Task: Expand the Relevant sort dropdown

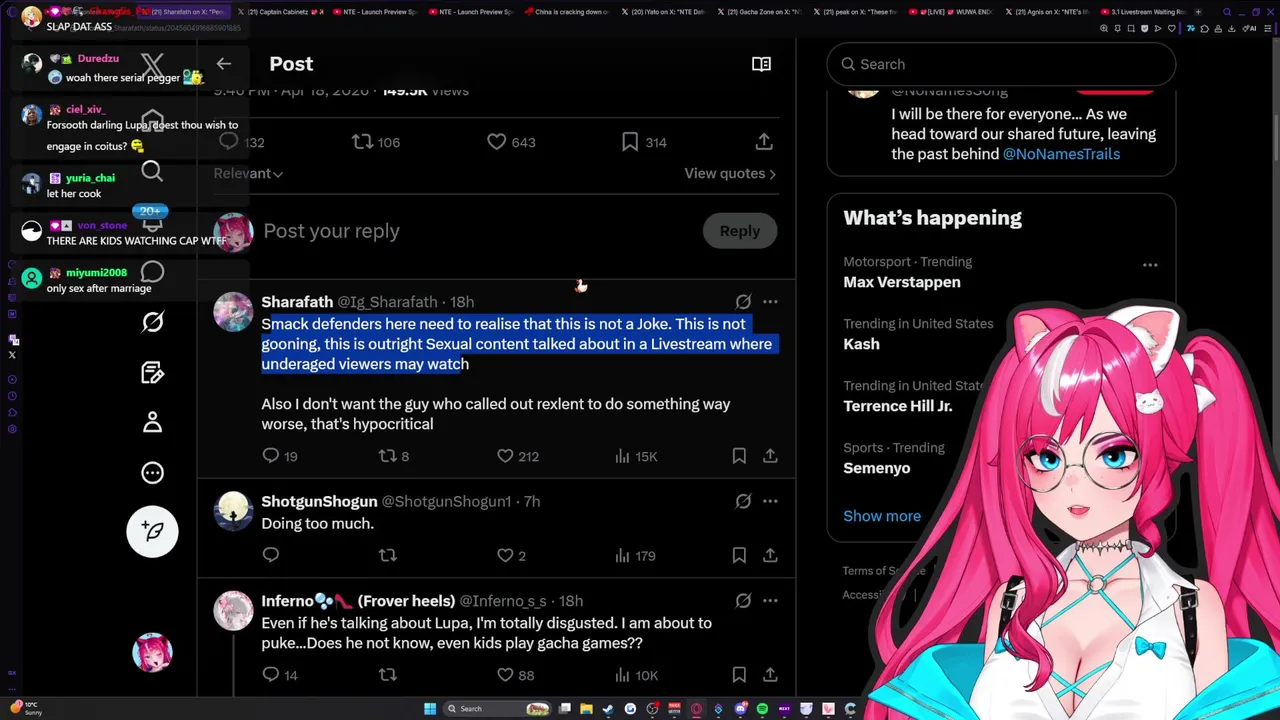Action: (x=248, y=173)
